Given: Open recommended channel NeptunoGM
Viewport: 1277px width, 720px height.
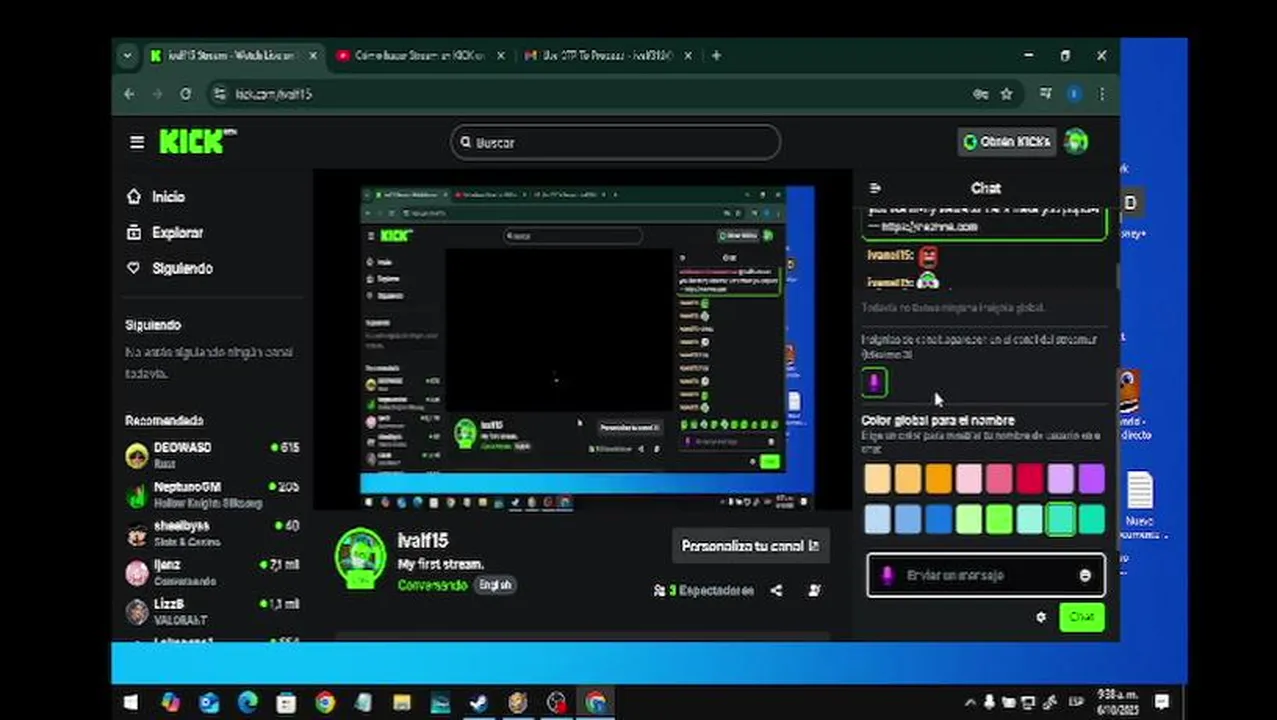Looking at the screenshot, I should pos(212,494).
